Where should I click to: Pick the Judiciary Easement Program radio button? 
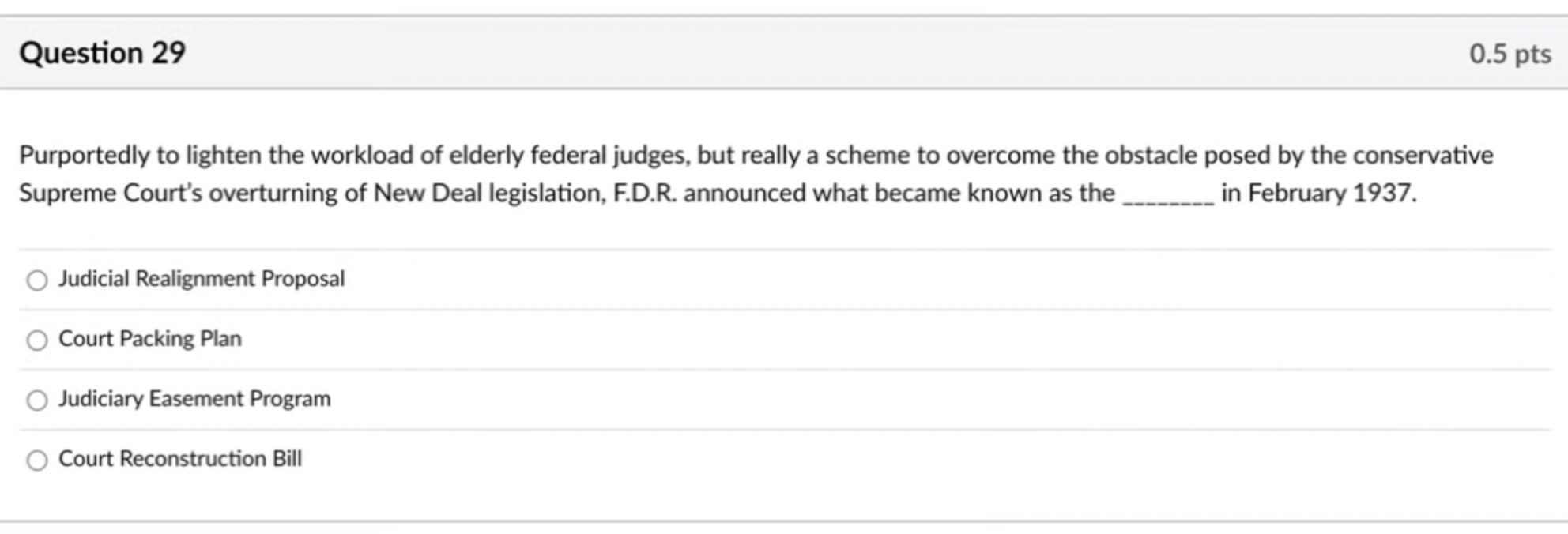click(x=37, y=400)
